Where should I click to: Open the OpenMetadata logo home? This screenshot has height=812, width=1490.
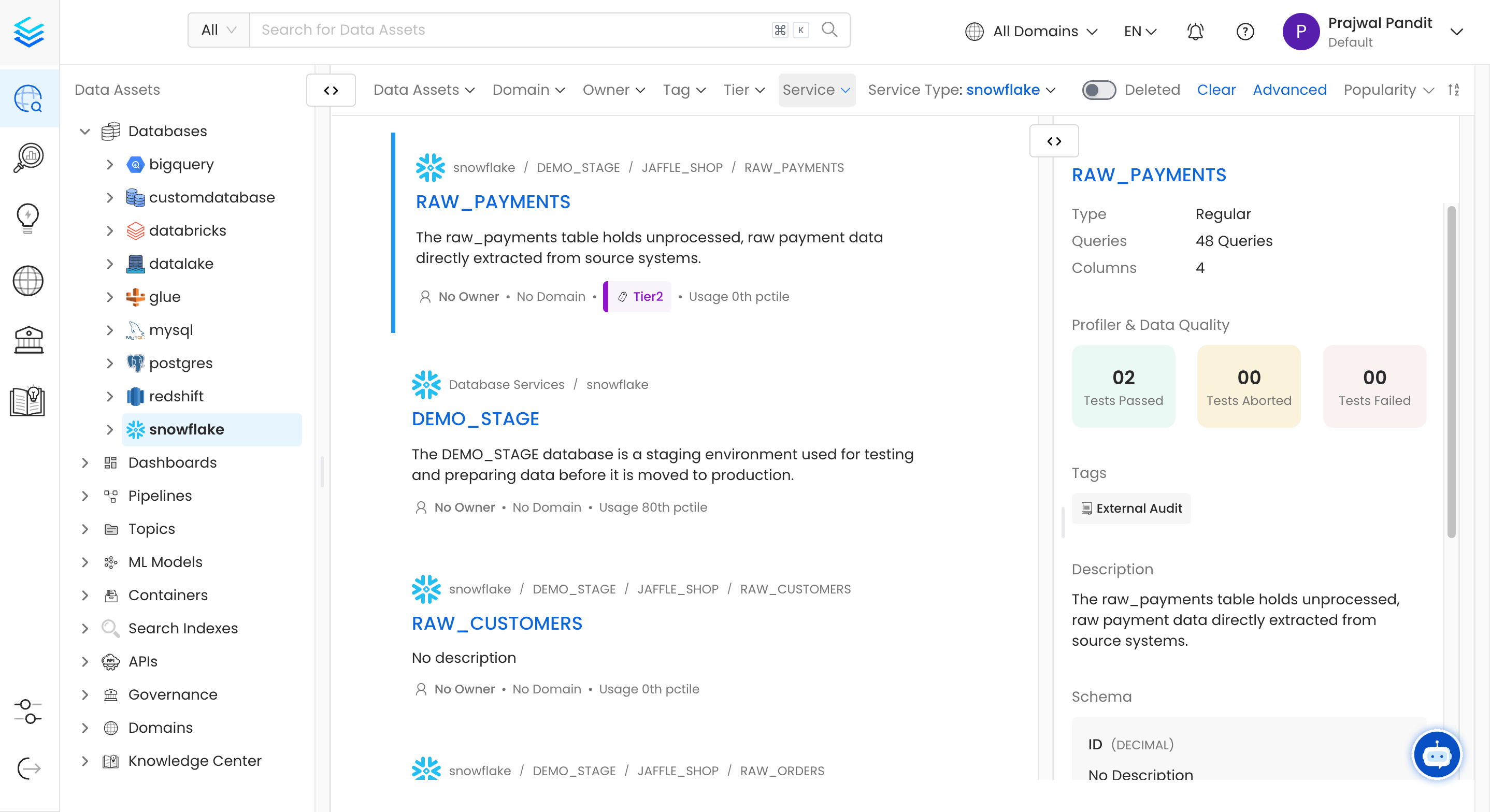click(29, 32)
